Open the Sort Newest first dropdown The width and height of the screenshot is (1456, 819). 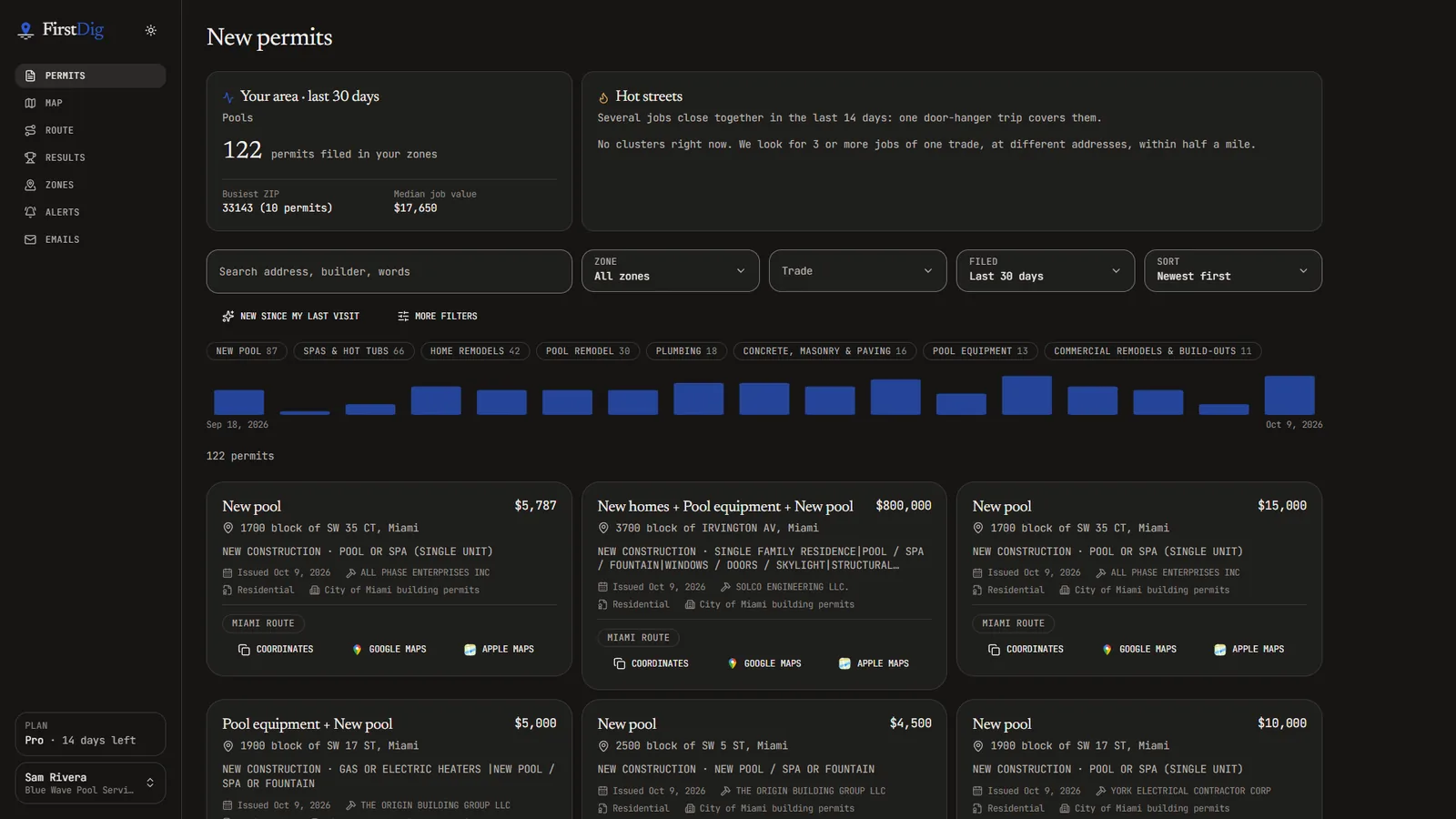click(x=1232, y=271)
